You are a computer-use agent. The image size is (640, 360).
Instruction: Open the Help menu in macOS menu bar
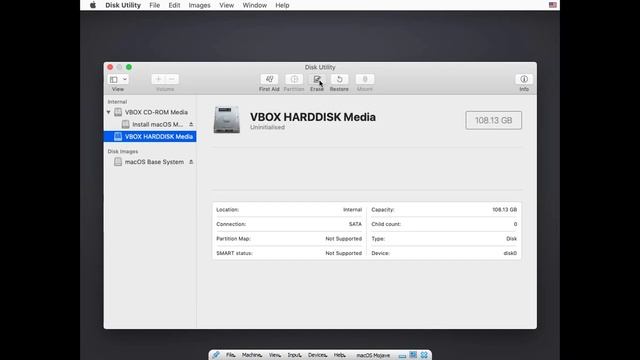(282, 5)
